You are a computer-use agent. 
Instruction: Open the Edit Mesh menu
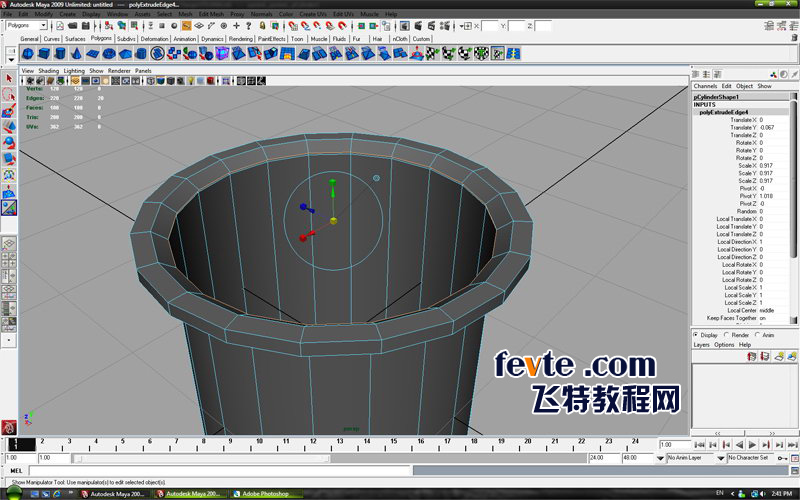point(211,14)
